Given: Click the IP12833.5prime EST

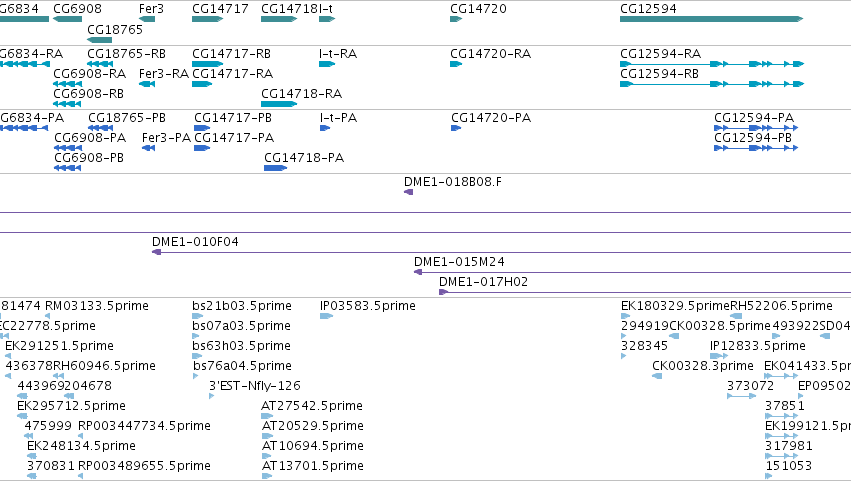Looking at the screenshot, I should click(758, 346).
